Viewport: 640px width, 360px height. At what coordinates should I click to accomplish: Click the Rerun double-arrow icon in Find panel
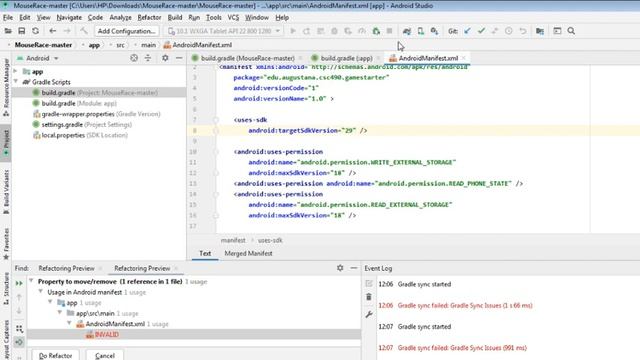pos(19,283)
